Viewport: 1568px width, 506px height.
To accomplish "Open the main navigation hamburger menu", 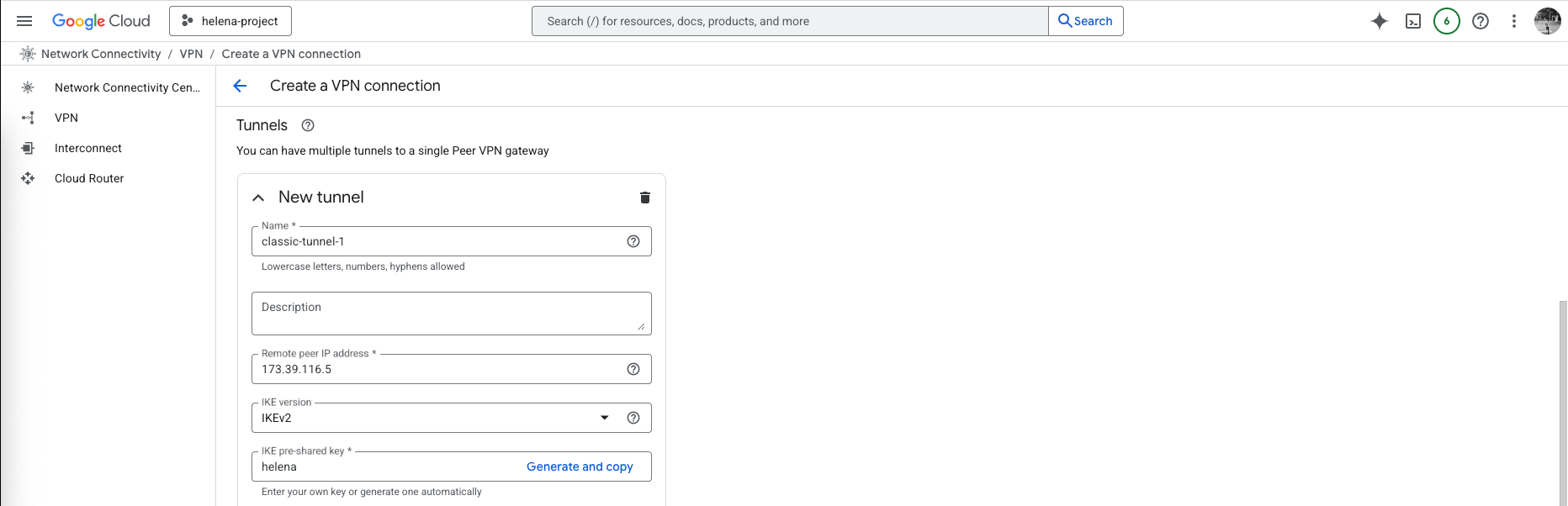I will [24, 21].
